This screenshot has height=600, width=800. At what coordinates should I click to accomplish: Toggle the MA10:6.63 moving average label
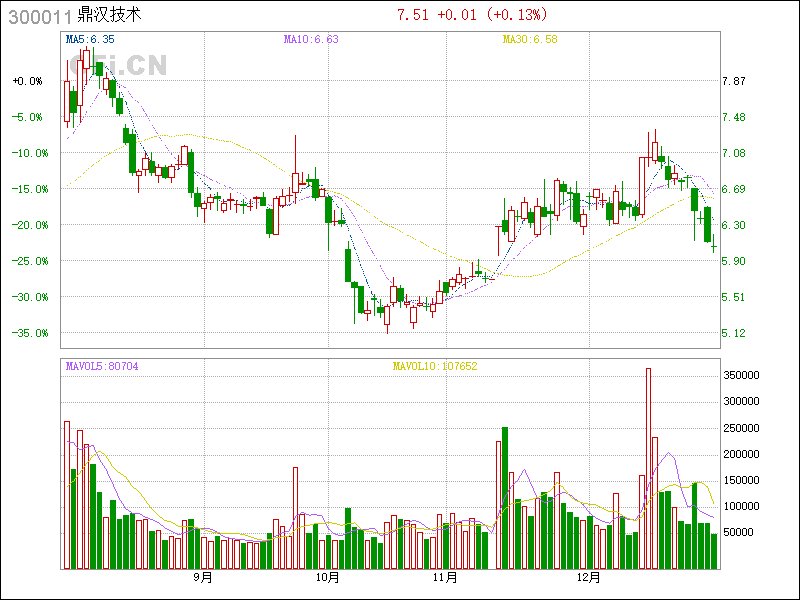[x=311, y=40]
